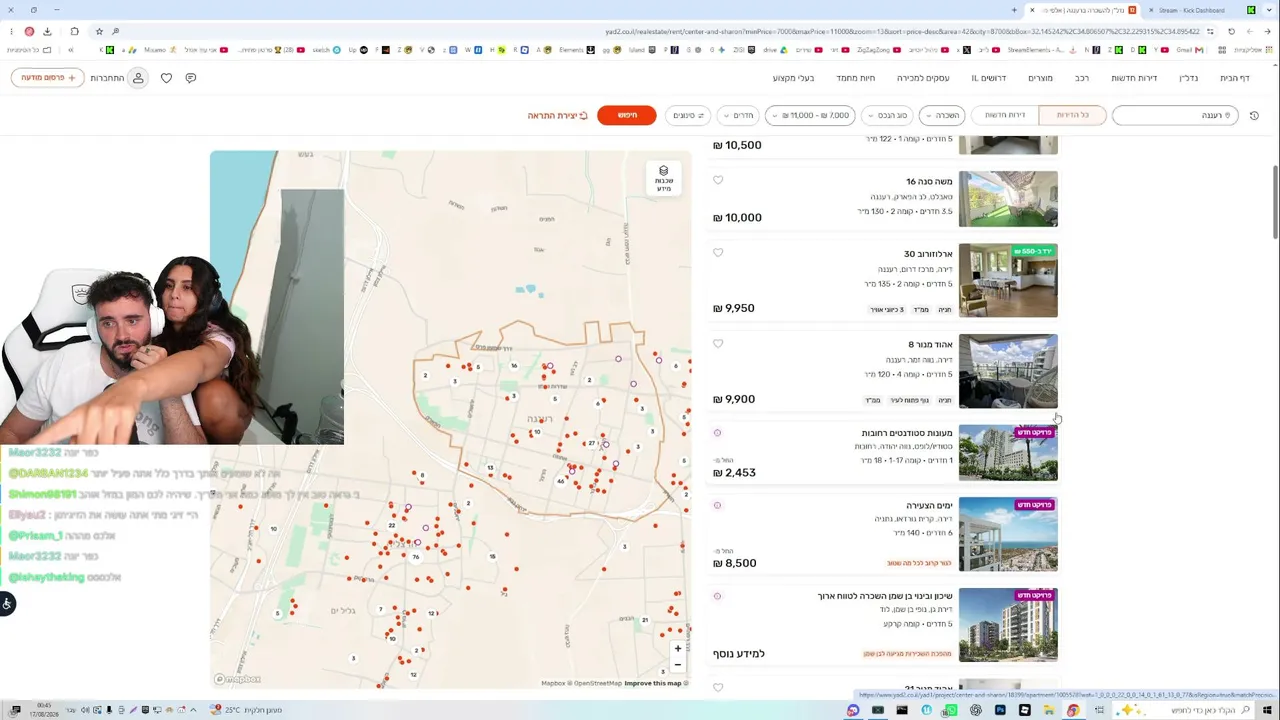Zoom in the map with plus button
The height and width of the screenshot is (720, 1280).
(677, 648)
